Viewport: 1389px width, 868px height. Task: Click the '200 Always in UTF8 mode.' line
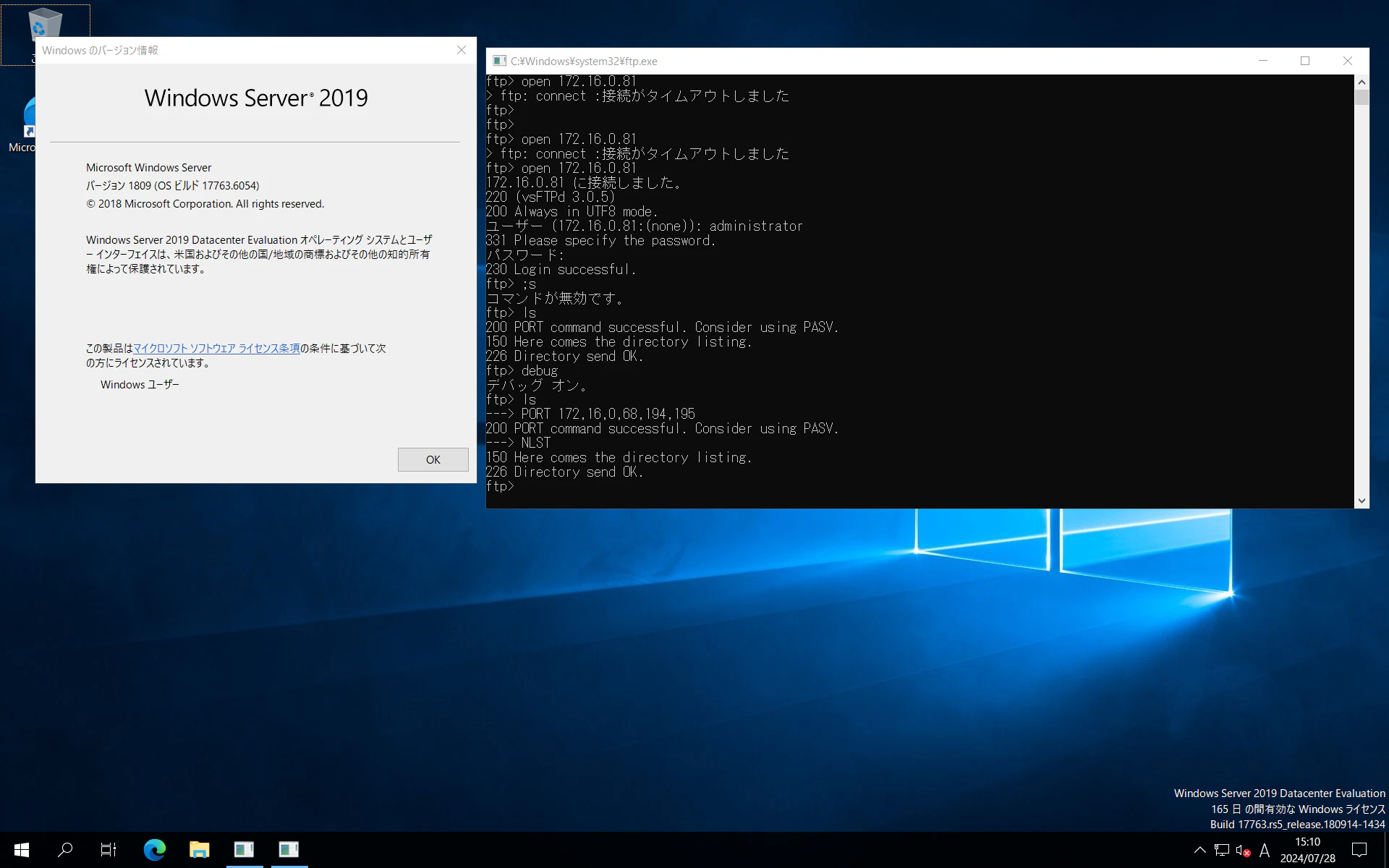[572, 212]
